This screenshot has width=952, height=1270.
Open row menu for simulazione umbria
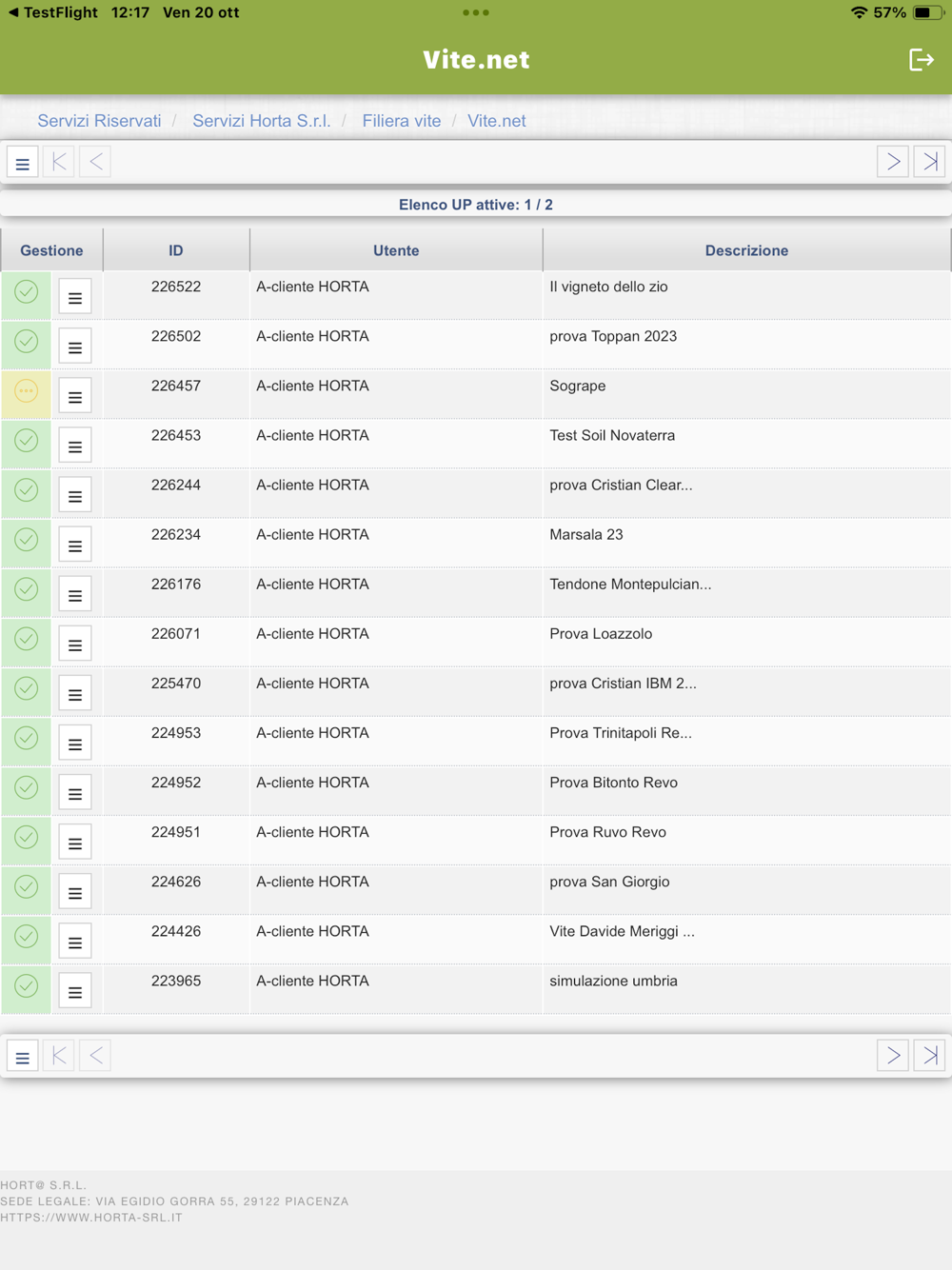coord(75,990)
